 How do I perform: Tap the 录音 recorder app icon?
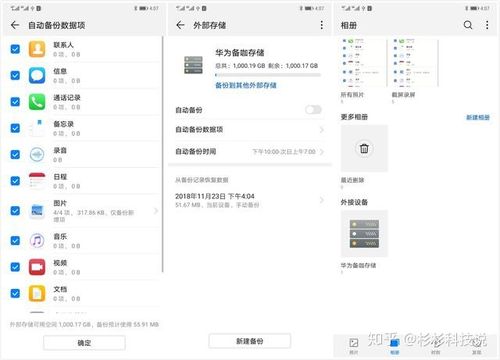(37, 154)
